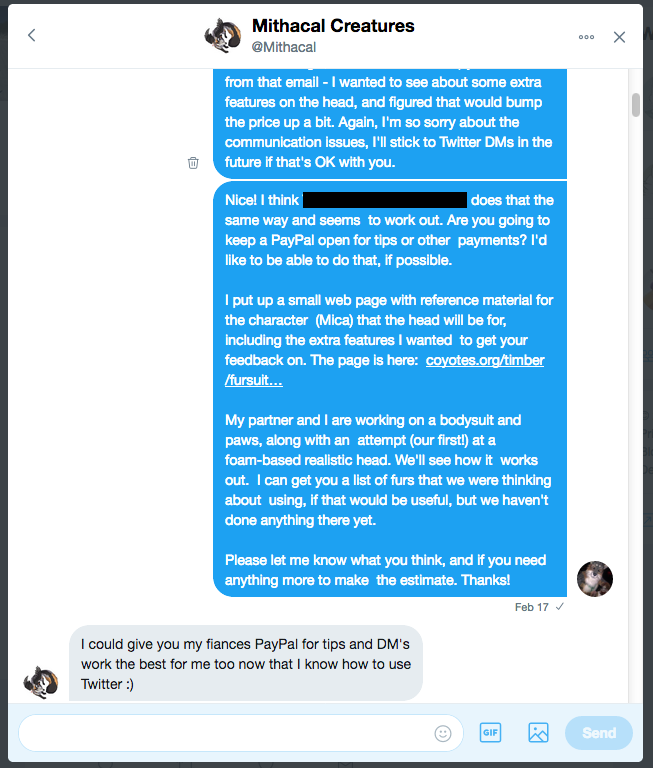This screenshot has width=653, height=768.
Task: Close the Mithacal Creatures conversation
Action: click(x=620, y=37)
